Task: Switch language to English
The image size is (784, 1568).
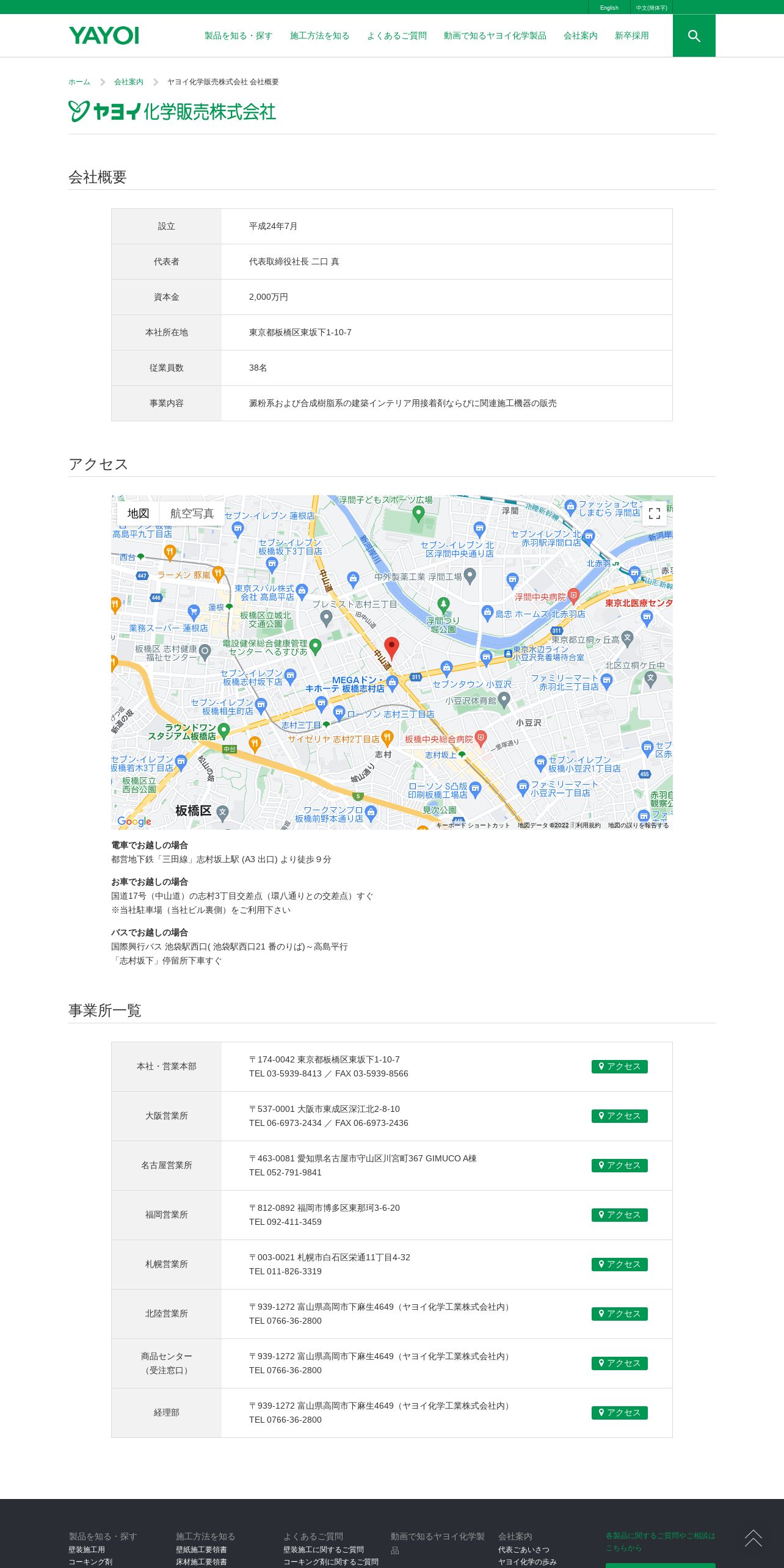Action: [x=609, y=8]
